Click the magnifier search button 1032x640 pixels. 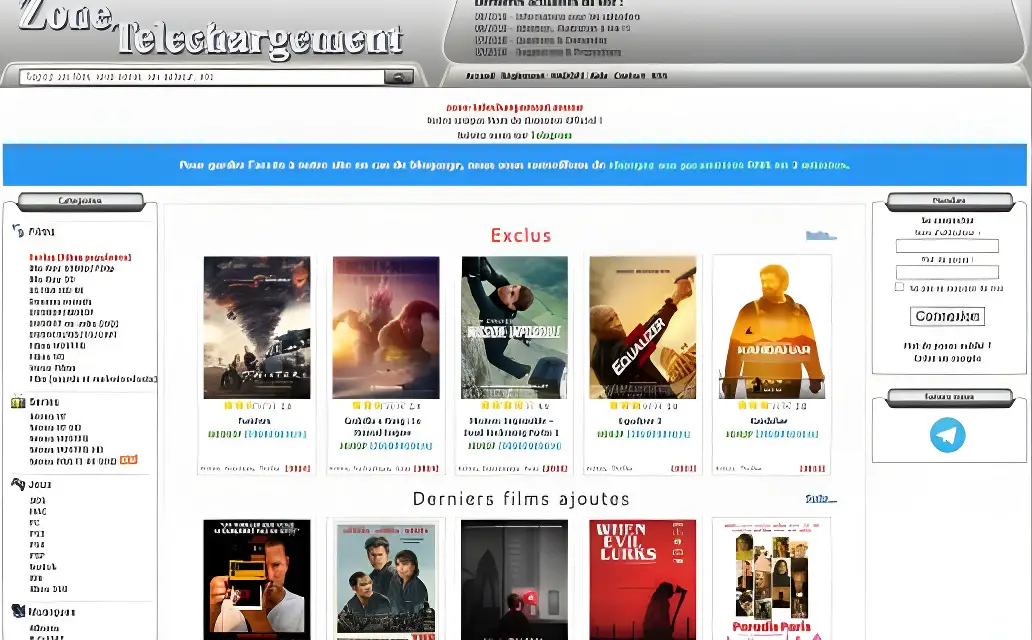coord(399,77)
